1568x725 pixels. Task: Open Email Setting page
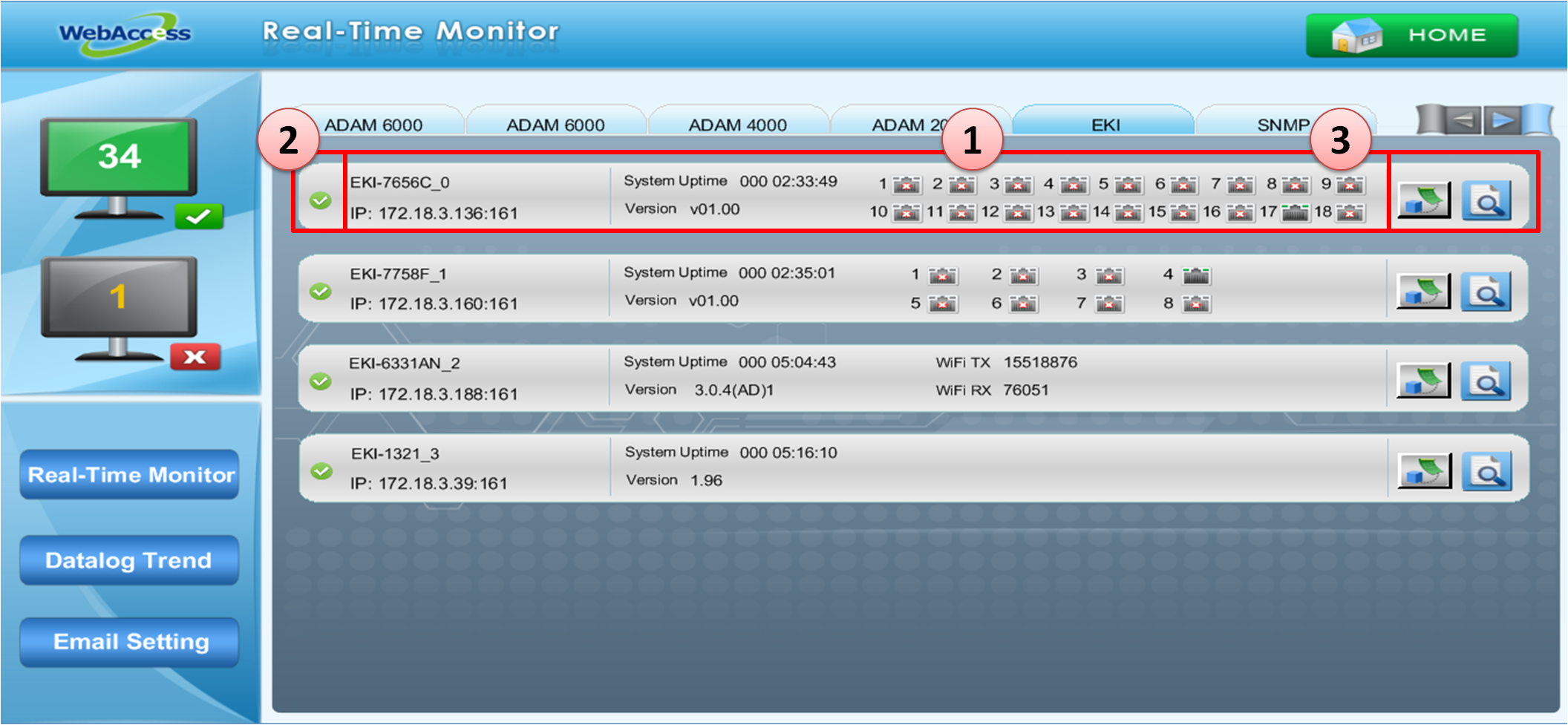(130, 642)
